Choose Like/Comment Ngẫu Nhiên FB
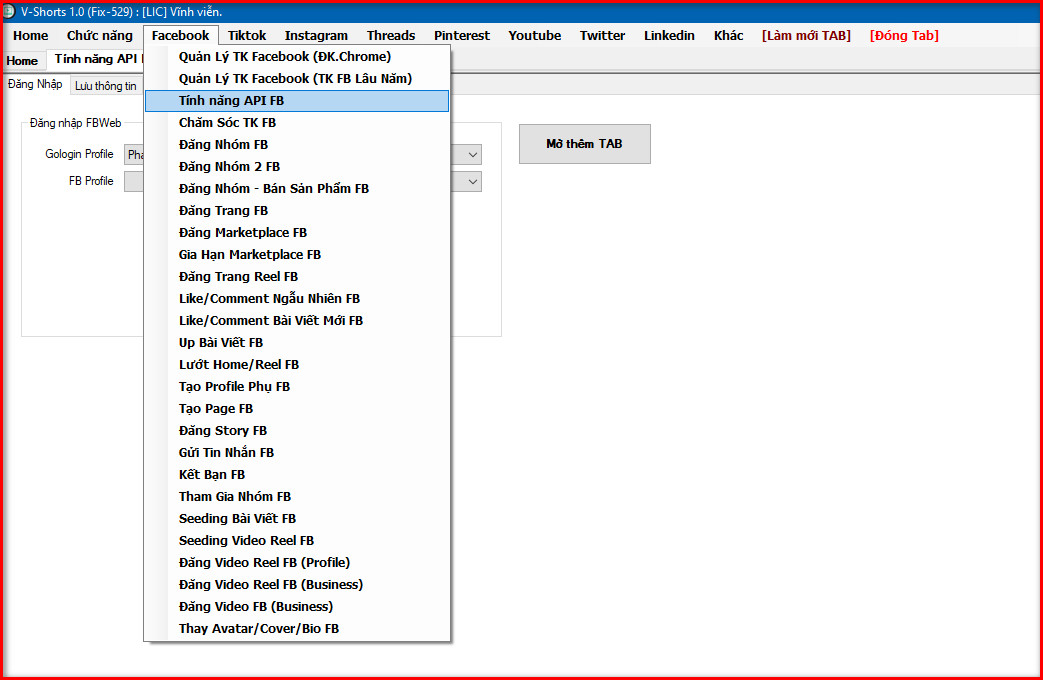1043x680 pixels. pyautogui.click(x=297, y=298)
